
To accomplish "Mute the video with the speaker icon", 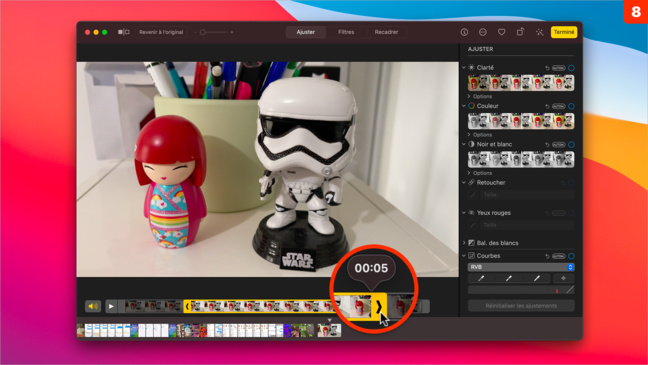I will tap(93, 306).
